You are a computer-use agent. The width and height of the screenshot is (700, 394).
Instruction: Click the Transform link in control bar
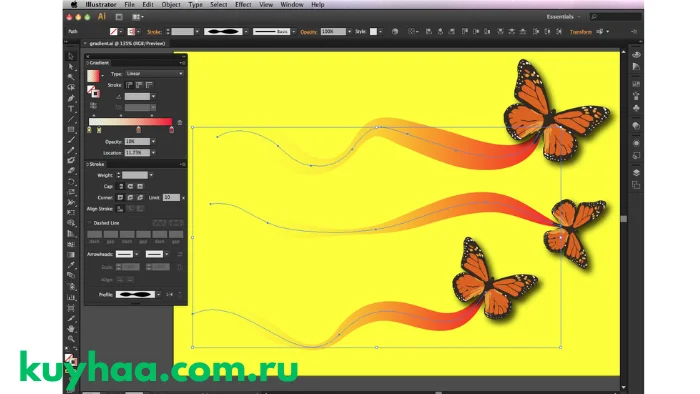pos(581,32)
